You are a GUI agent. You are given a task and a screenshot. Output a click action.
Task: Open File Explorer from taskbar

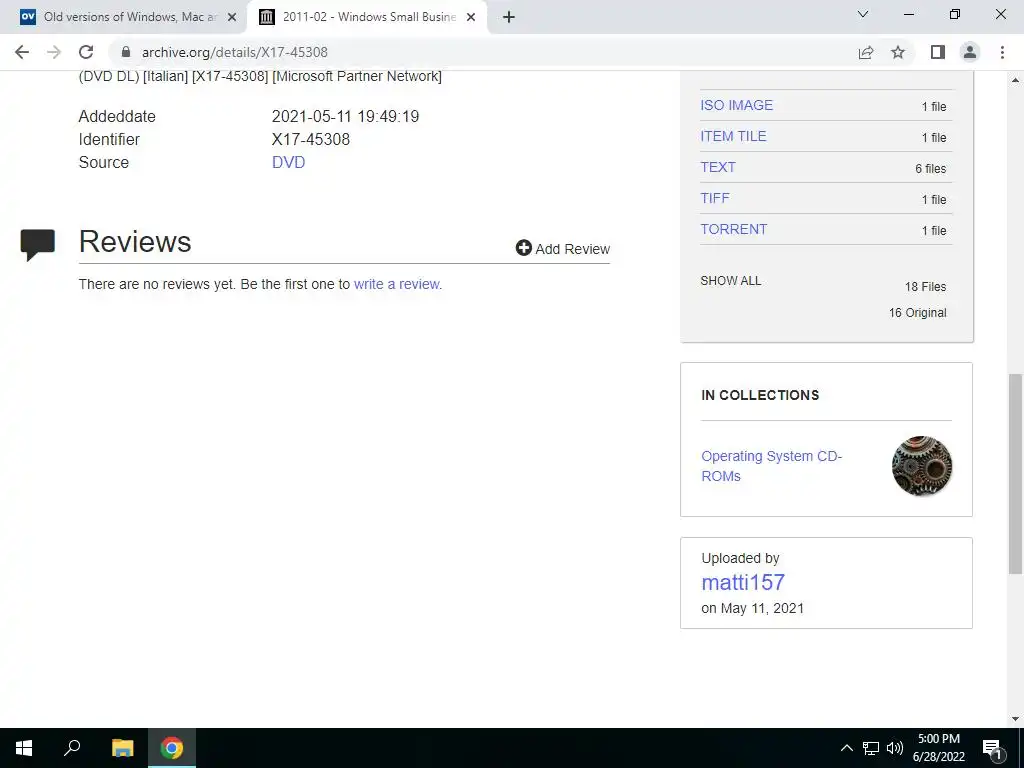click(123, 748)
